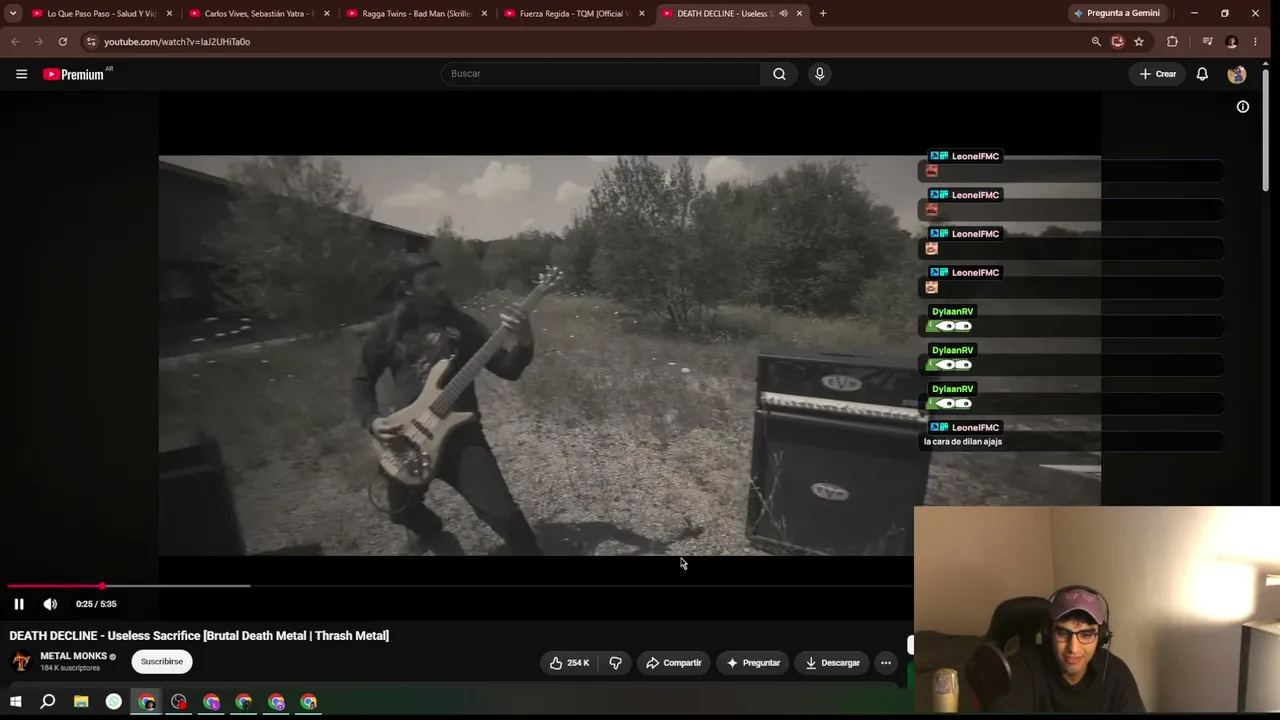1280x720 pixels.
Task: Click the YouTube search magnifier button
Action: (779, 74)
